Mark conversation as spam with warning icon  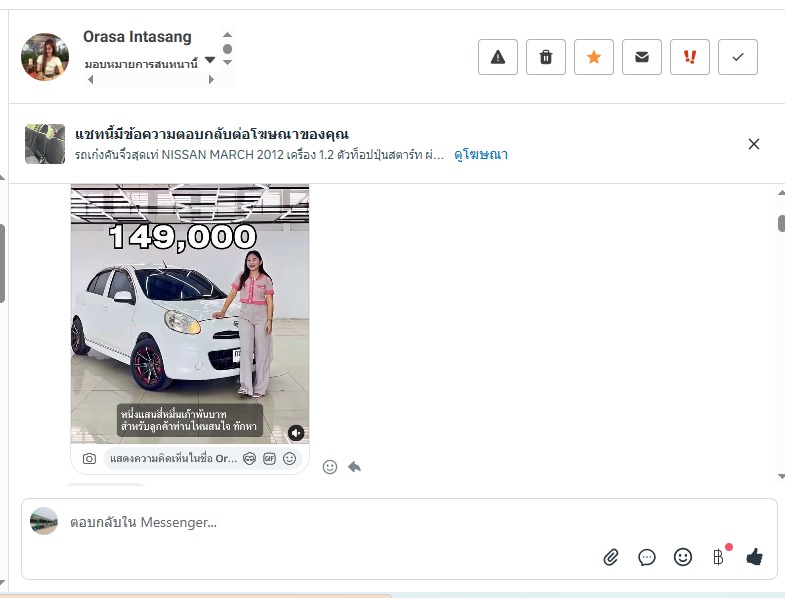pyautogui.click(x=498, y=57)
